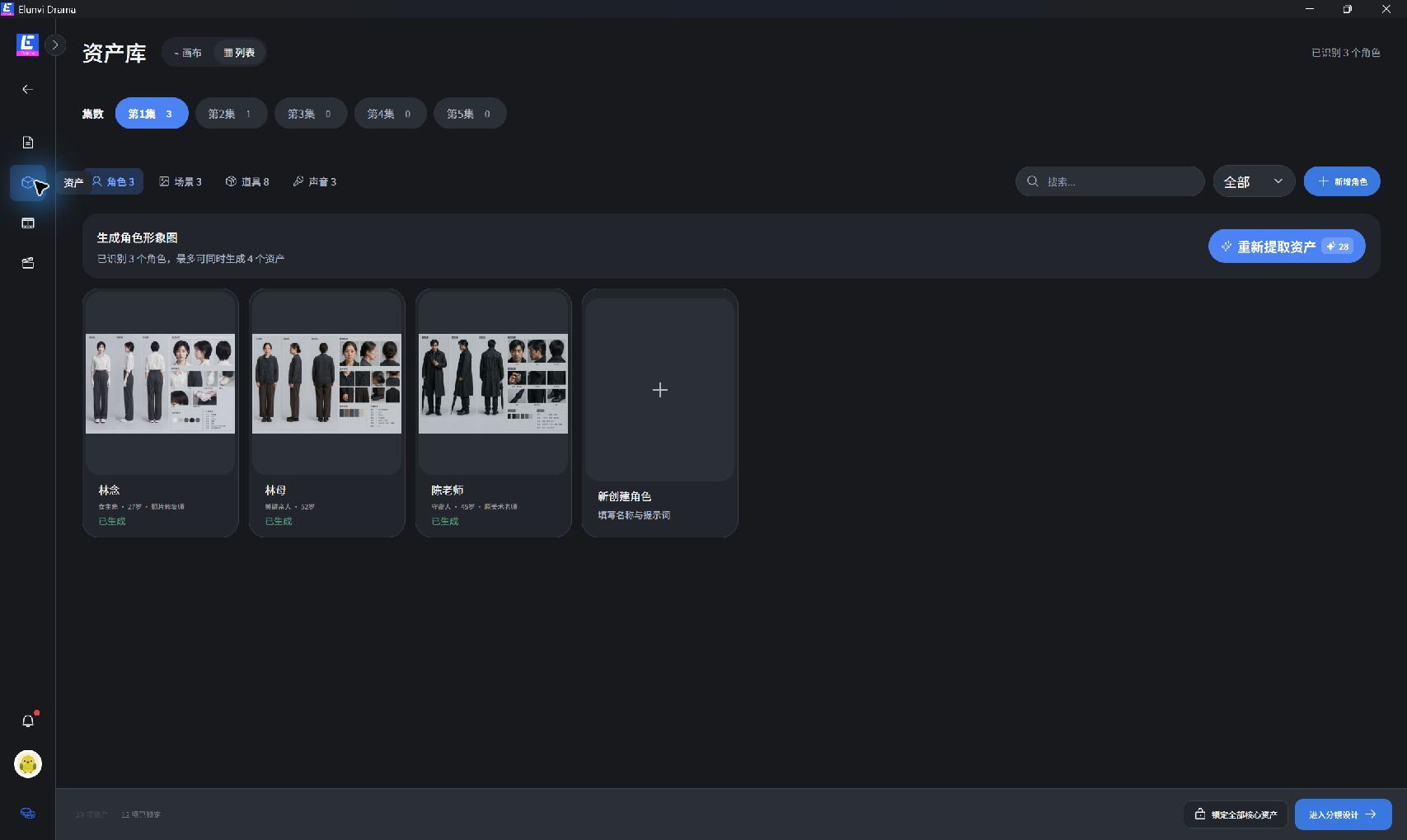The image size is (1407, 840).
Task: Expand the sidebar with the chevron arrow
Action: (x=55, y=45)
